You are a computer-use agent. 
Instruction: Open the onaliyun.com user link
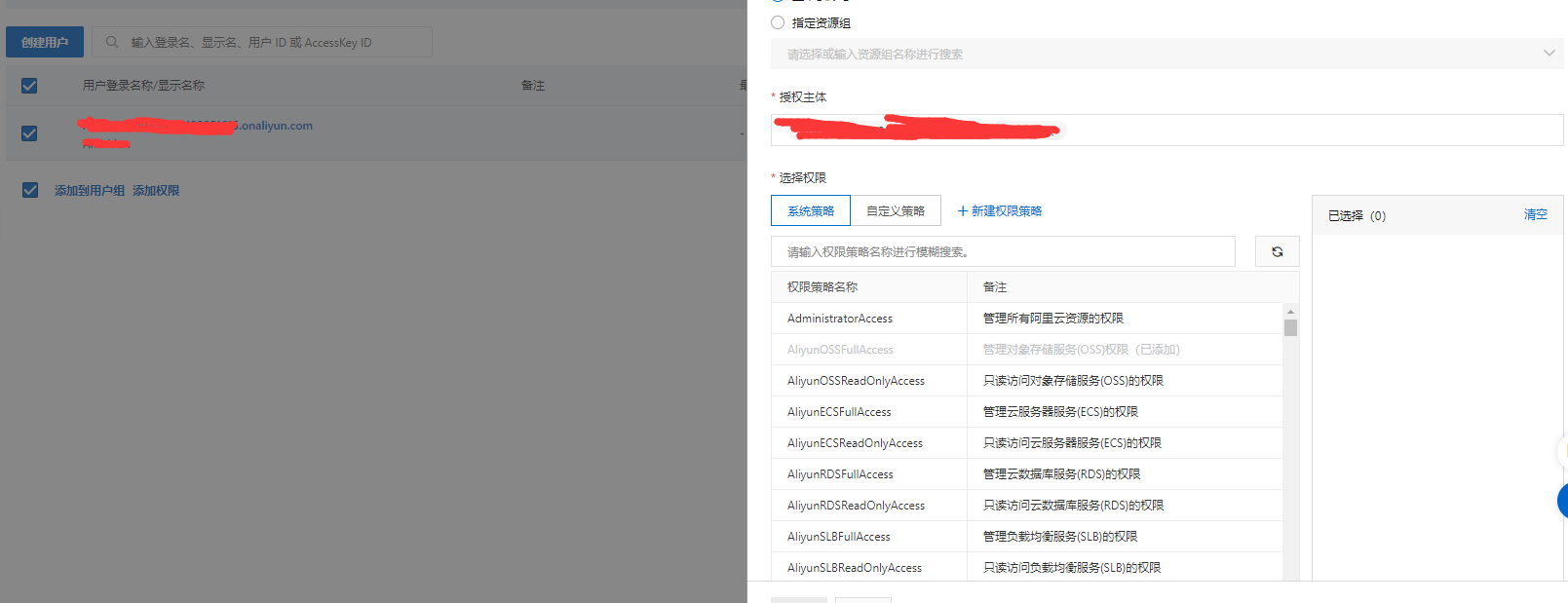tap(195, 126)
